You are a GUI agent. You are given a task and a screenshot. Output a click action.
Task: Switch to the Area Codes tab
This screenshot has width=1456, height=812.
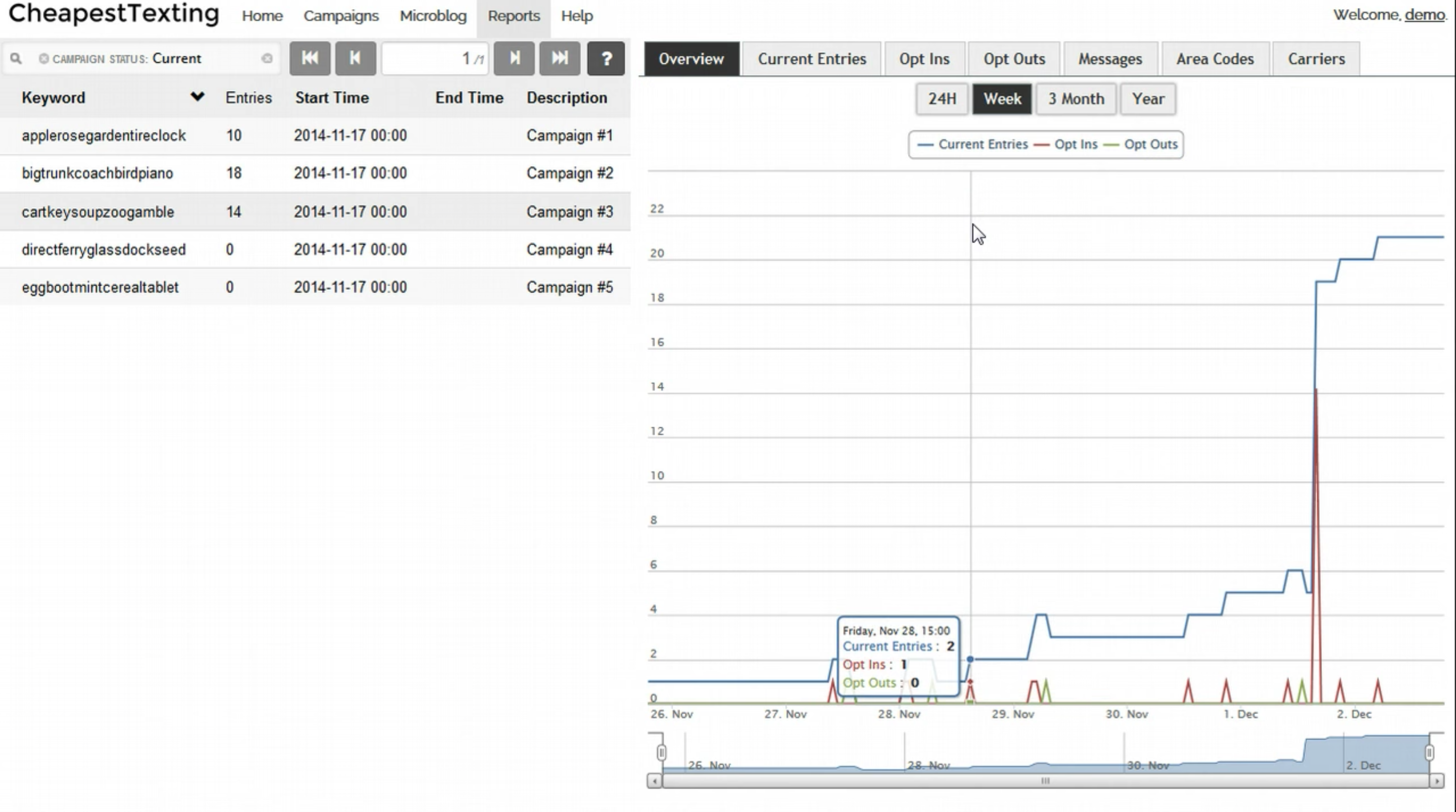point(1215,59)
